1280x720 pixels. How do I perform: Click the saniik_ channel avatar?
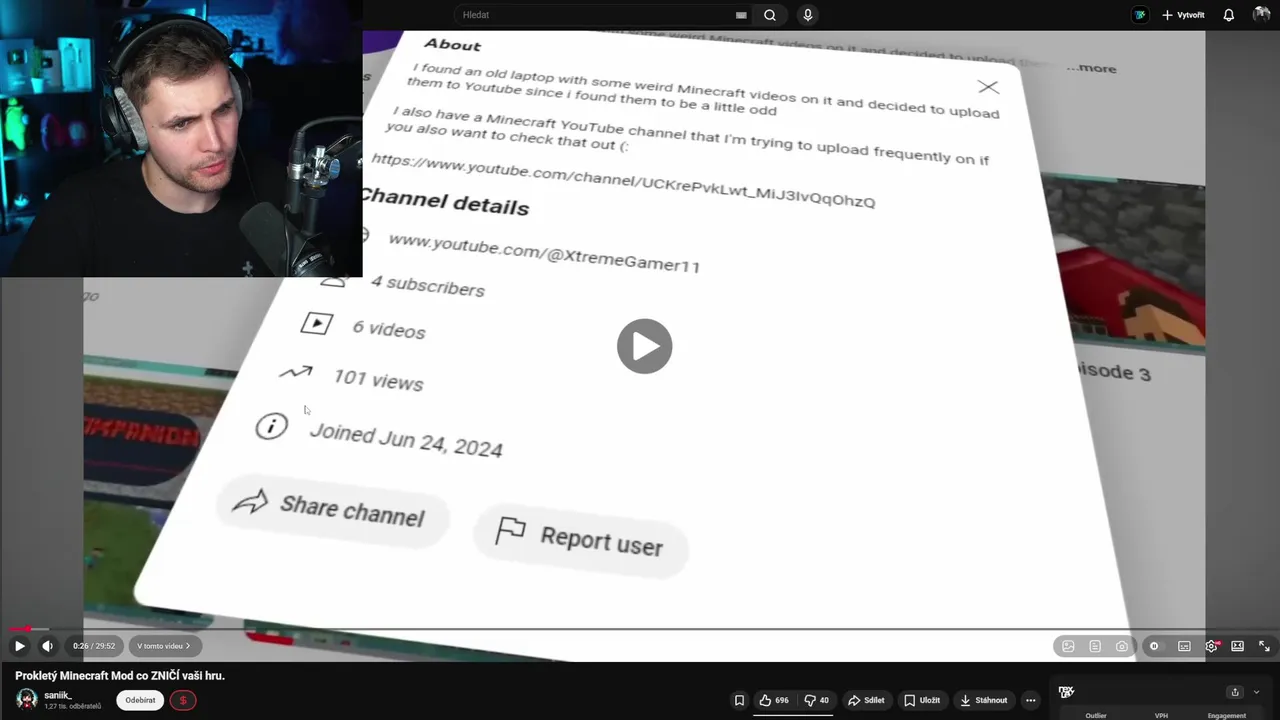click(x=27, y=700)
